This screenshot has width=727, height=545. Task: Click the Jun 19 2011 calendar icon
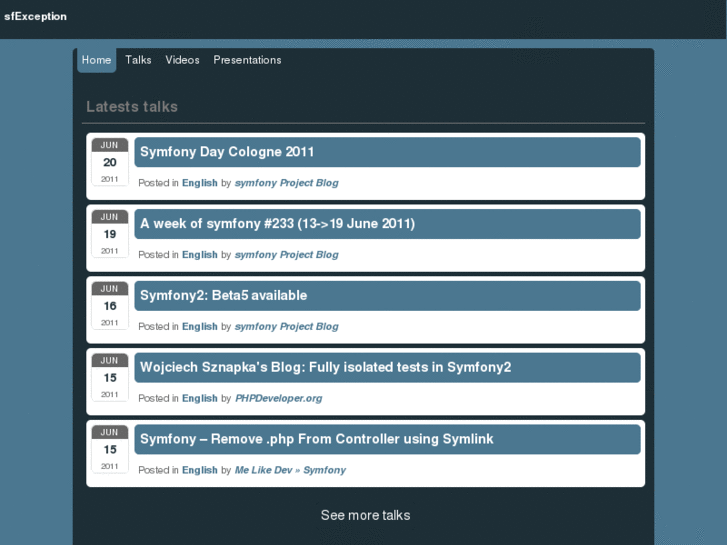(x=110, y=234)
